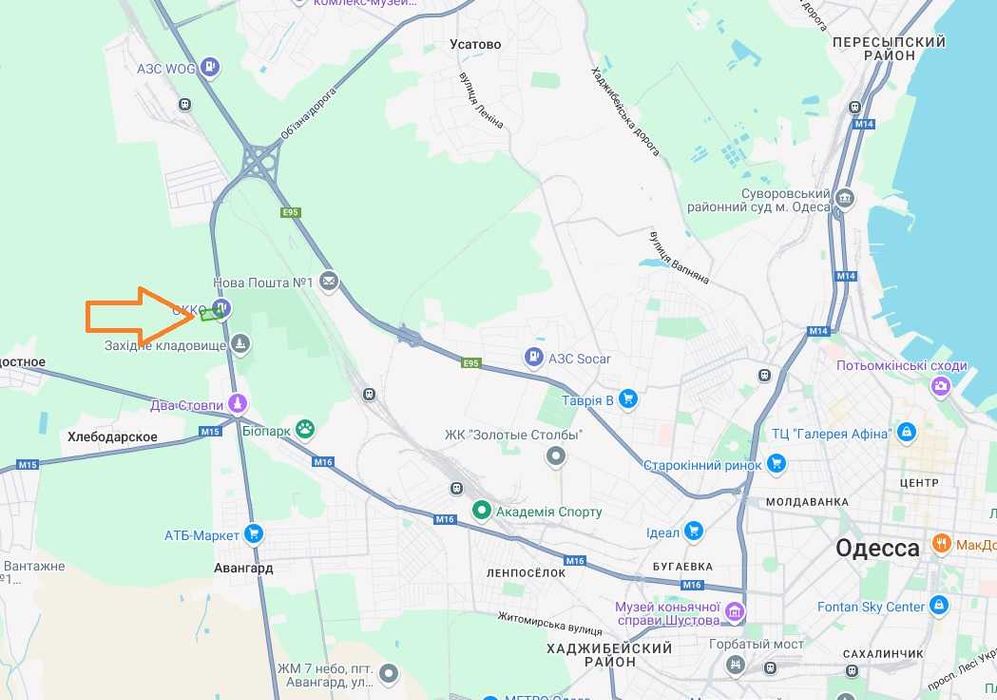Screen dimensions: 997x700
Task: Click the ТЦ Галерея Афіна shopping bag icon
Action: click(x=907, y=432)
